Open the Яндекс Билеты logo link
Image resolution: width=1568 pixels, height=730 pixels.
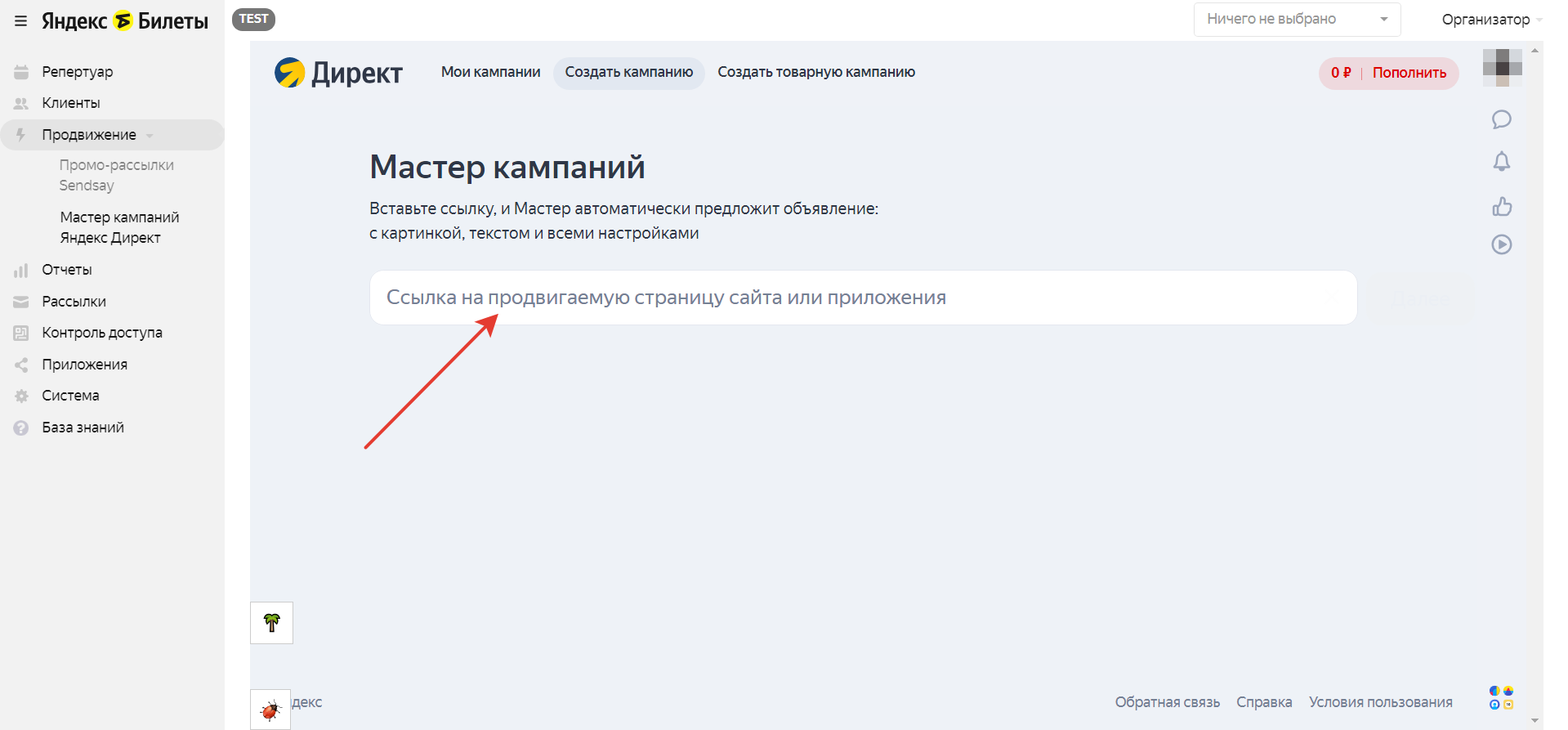point(125,20)
